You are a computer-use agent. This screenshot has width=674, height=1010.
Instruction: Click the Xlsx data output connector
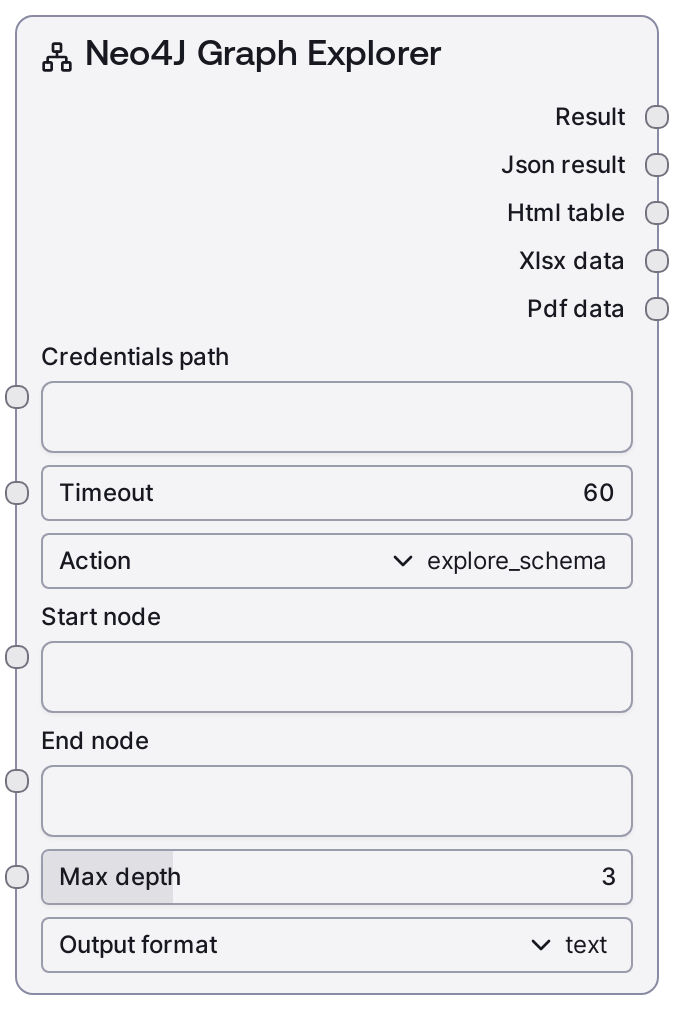coord(657,261)
